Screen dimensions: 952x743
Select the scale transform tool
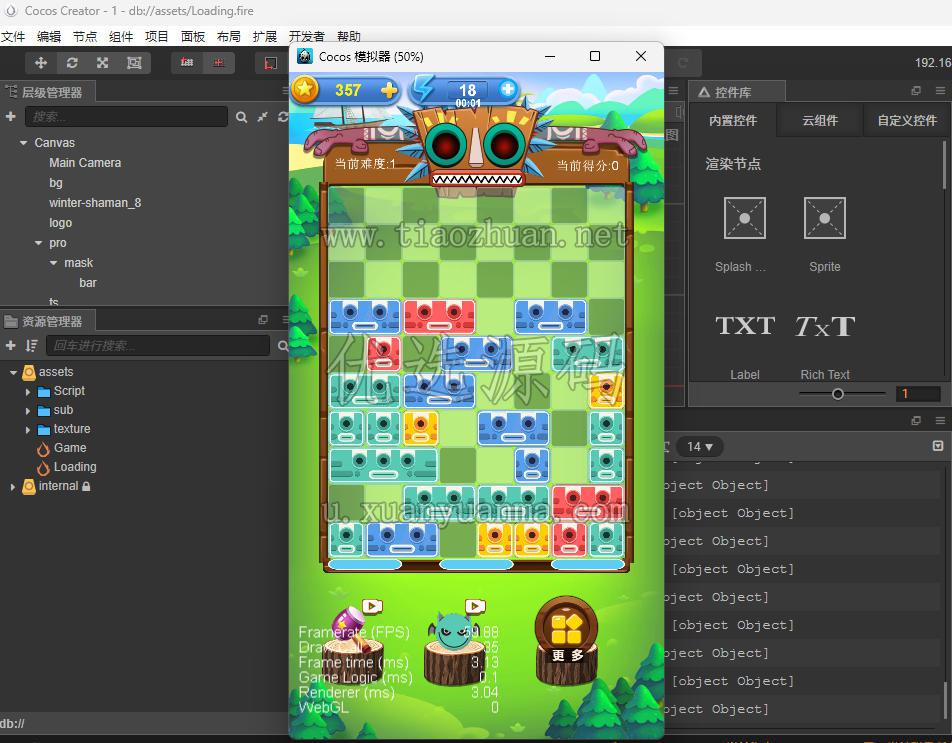click(x=103, y=63)
